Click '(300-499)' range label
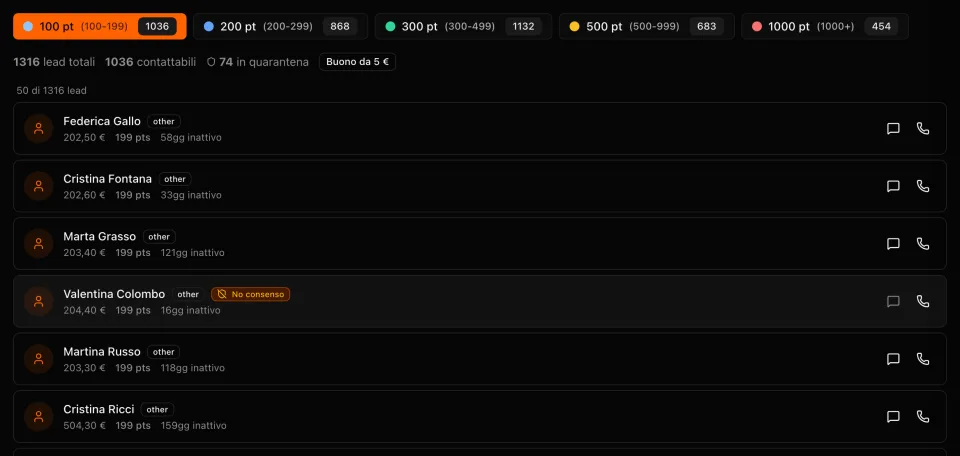The height and width of the screenshot is (456, 960). 470,27
